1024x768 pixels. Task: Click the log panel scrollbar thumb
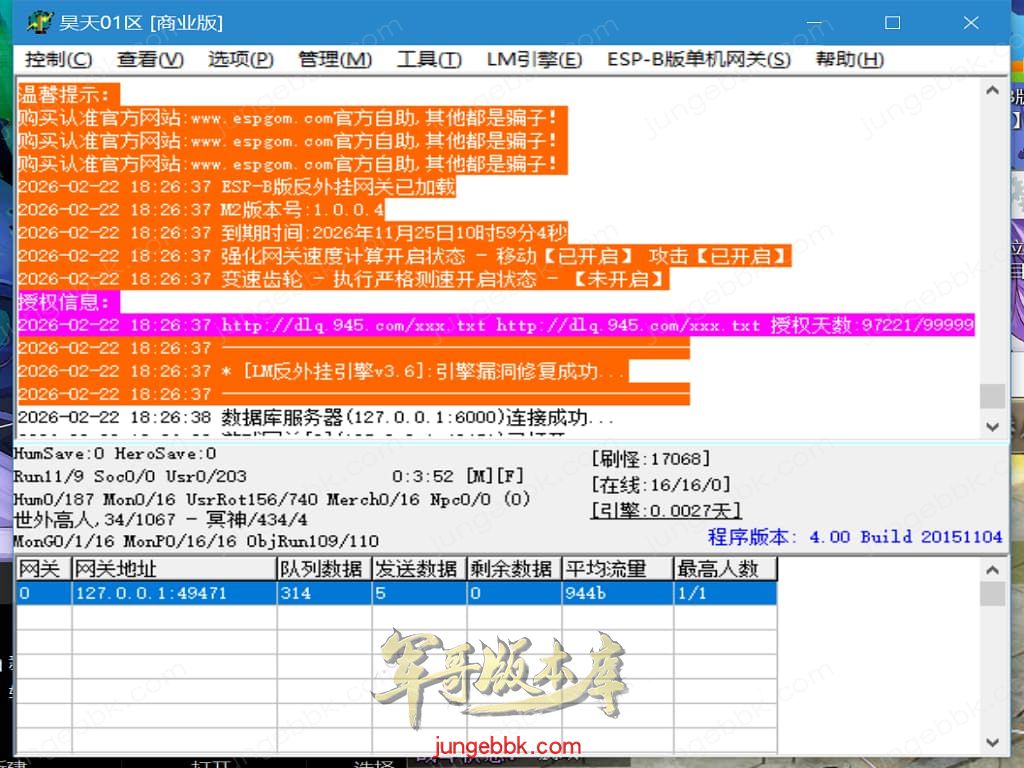tap(992, 396)
